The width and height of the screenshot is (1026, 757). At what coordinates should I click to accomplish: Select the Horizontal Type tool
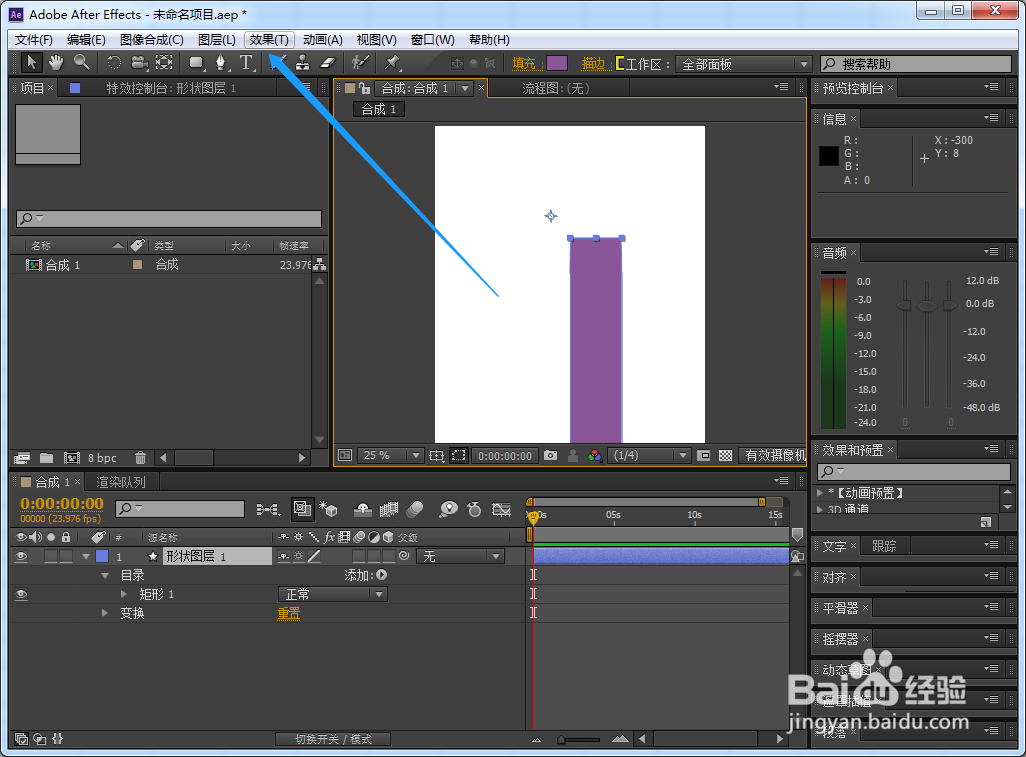point(246,63)
